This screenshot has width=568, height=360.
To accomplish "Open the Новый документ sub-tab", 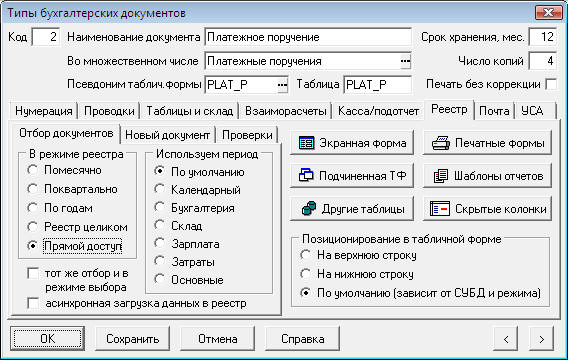I will coord(167,135).
